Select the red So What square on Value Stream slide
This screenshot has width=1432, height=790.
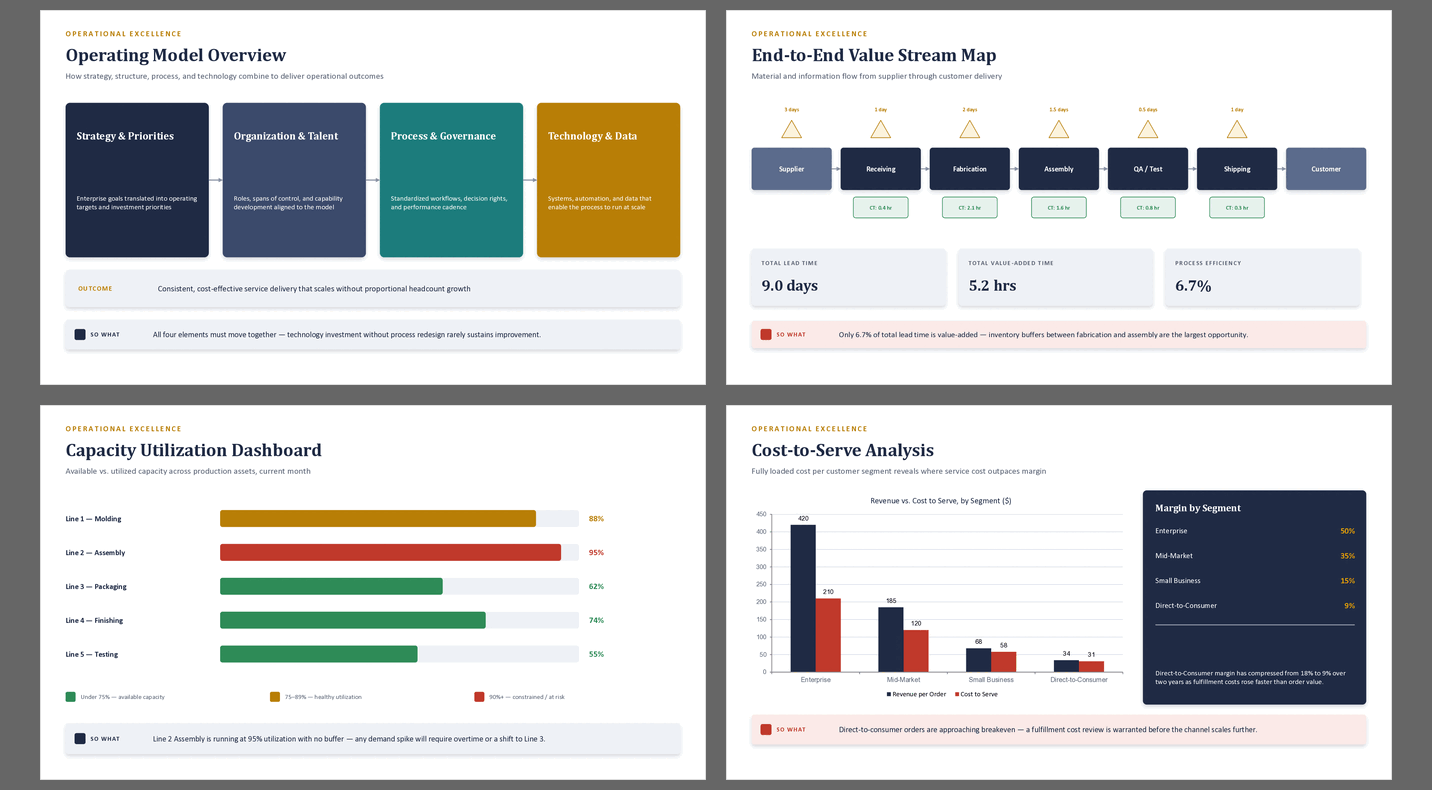[x=766, y=335]
